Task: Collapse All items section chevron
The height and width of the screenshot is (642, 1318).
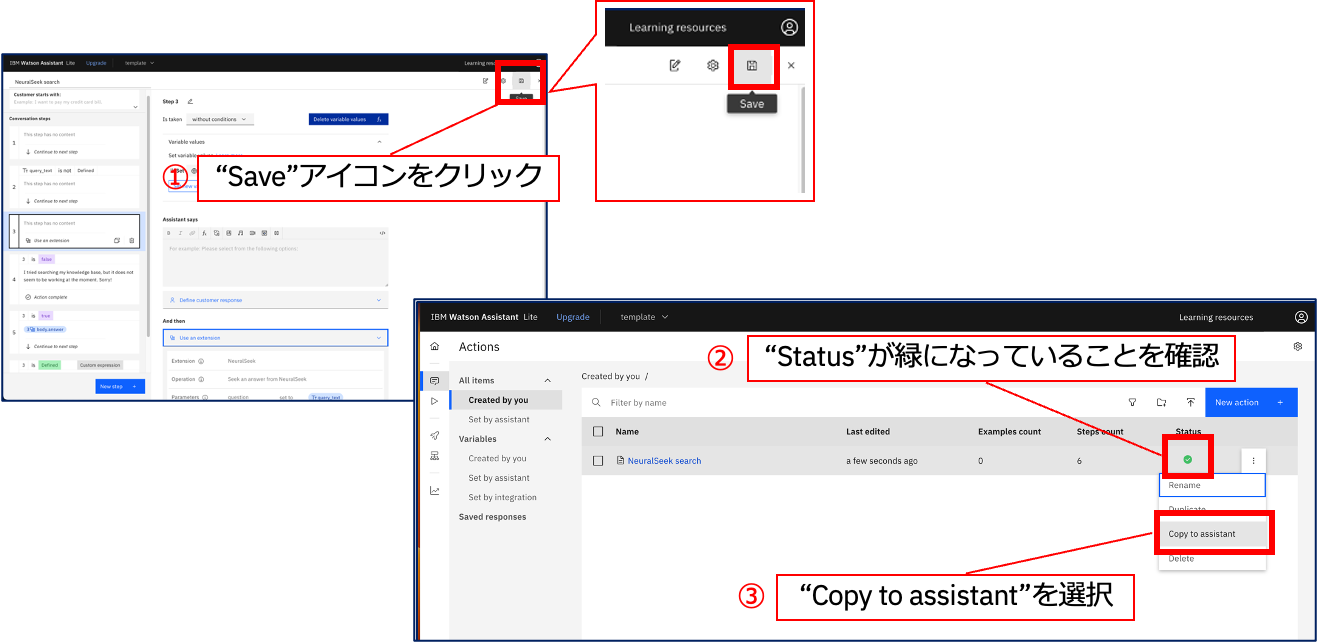Action: pyautogui.click(x=547, y=380)
